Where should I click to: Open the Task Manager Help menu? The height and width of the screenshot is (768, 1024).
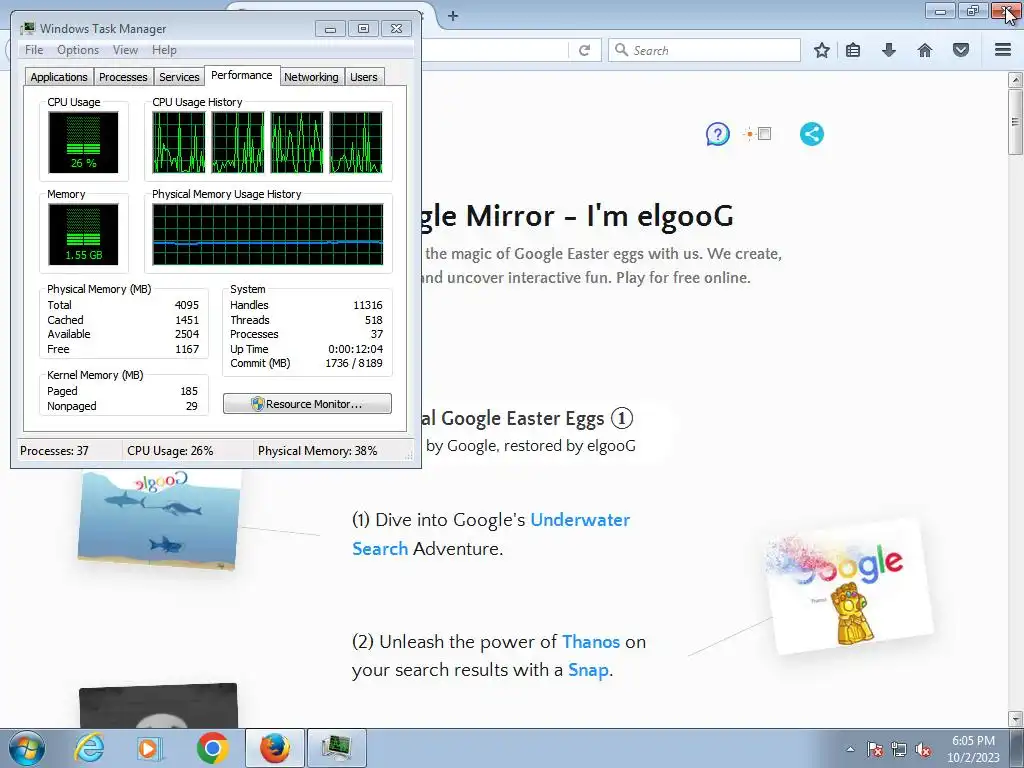[164, 50]
